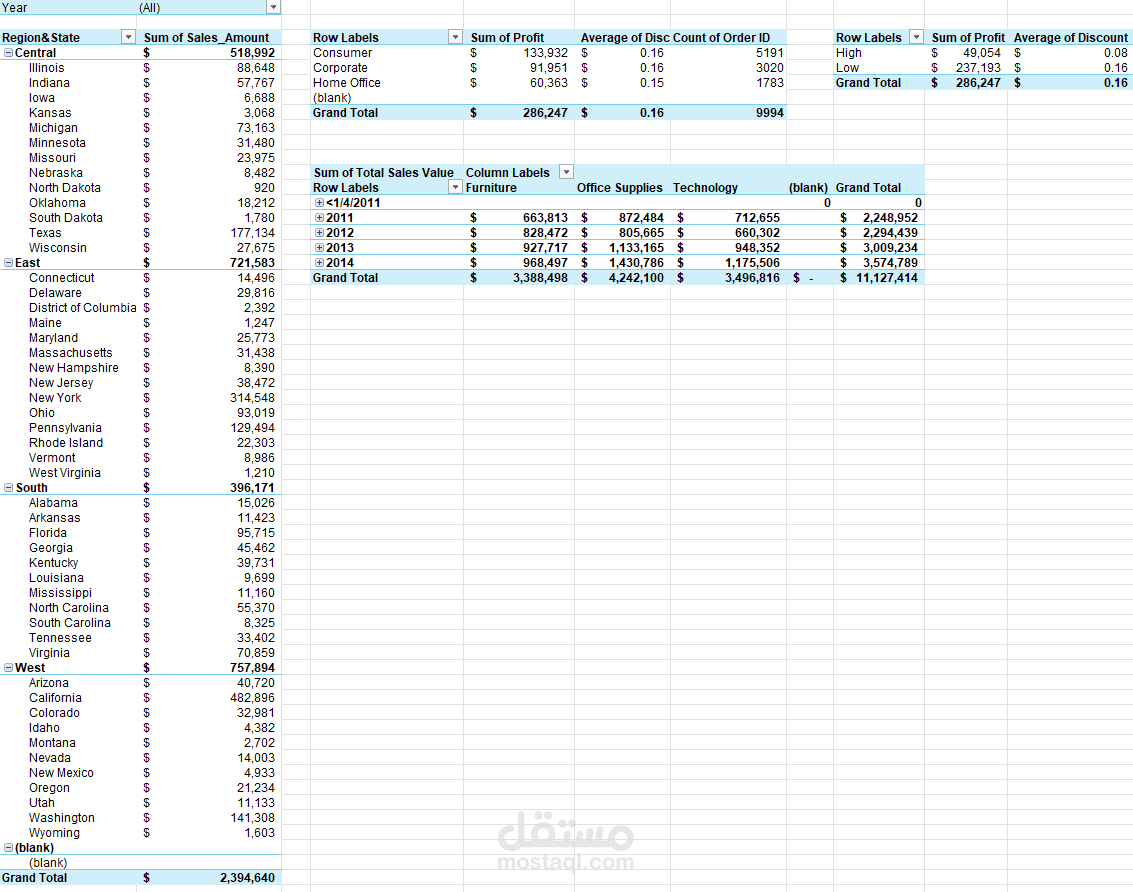Click the Grand Total value 2,394,640

click(x=247, y=878)
